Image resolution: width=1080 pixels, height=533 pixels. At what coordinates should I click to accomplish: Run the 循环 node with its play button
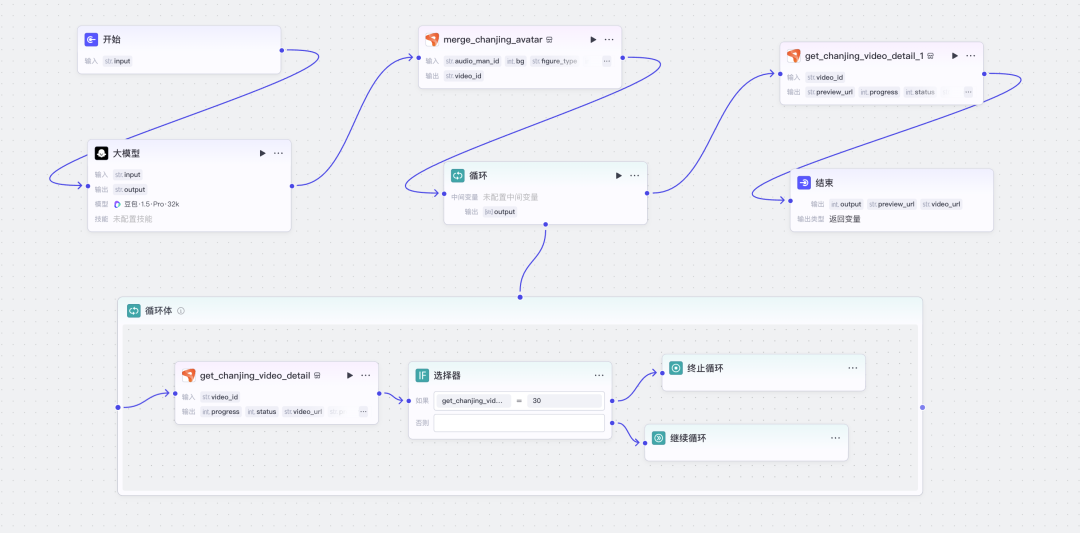(619, 176)
